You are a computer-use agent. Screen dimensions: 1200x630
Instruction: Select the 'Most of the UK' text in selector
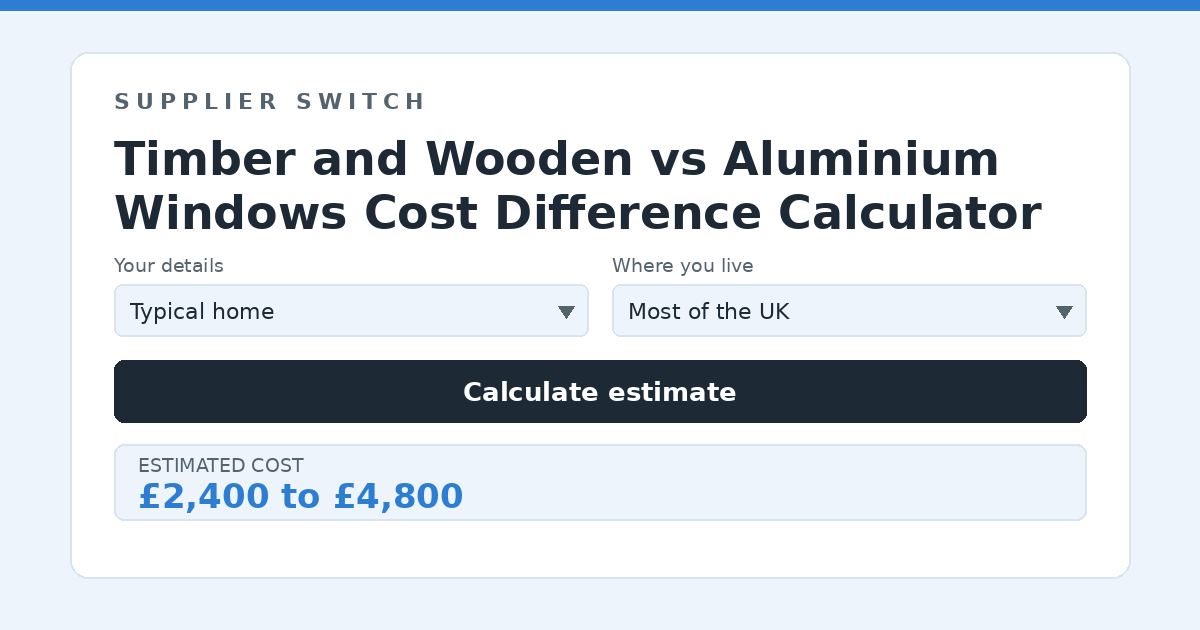point(709,312)
